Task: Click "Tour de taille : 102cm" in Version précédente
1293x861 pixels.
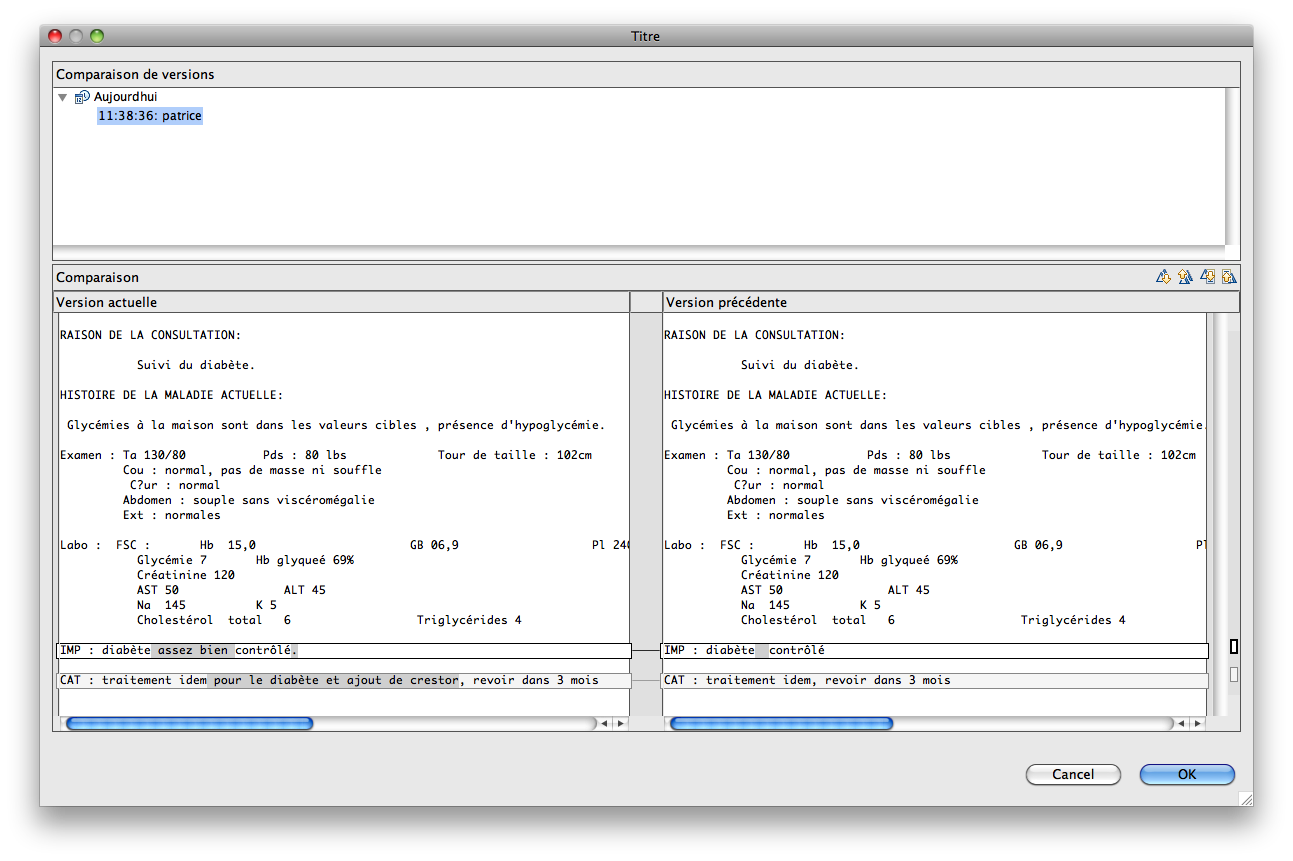Action: pos(1118,455)
